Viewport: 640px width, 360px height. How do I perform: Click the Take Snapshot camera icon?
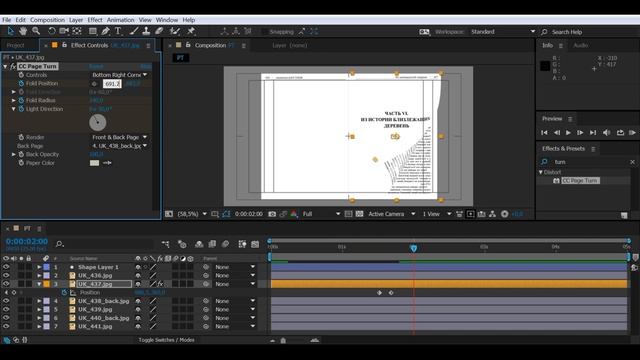[x=272, y=214]
